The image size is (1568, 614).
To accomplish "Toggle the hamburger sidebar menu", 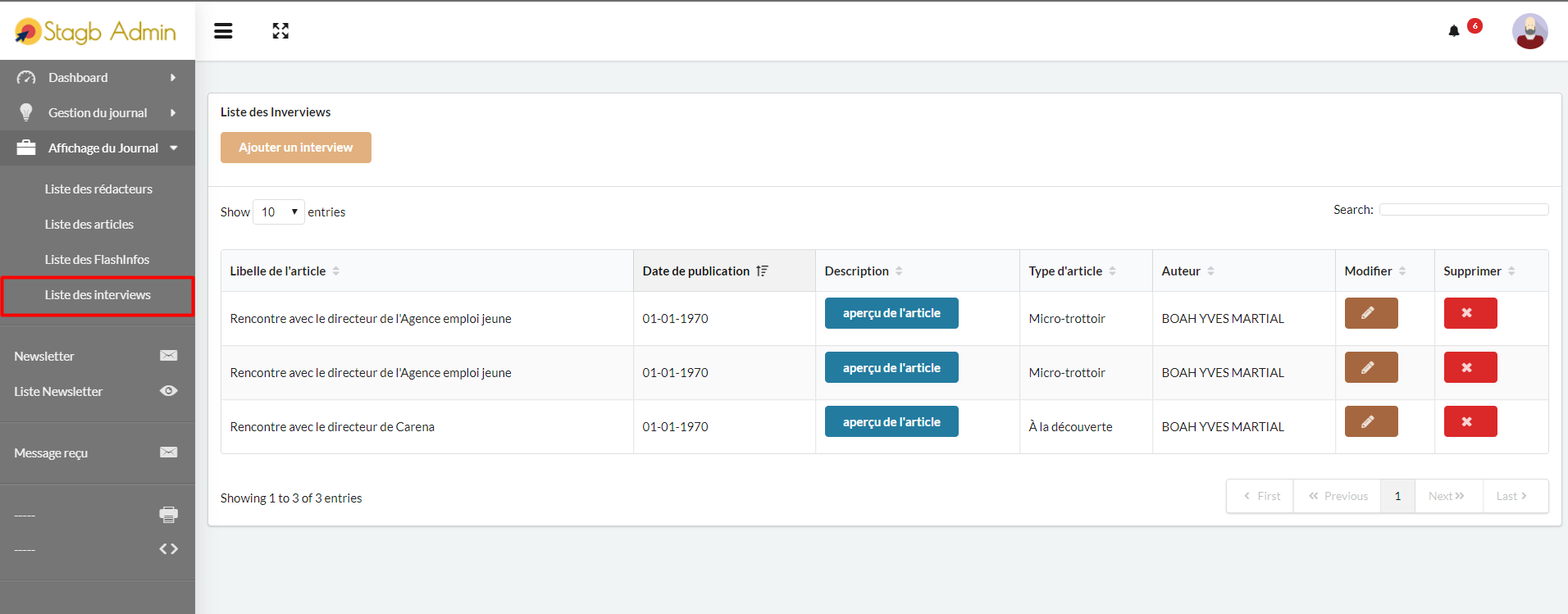I will [x=223, y=31].
